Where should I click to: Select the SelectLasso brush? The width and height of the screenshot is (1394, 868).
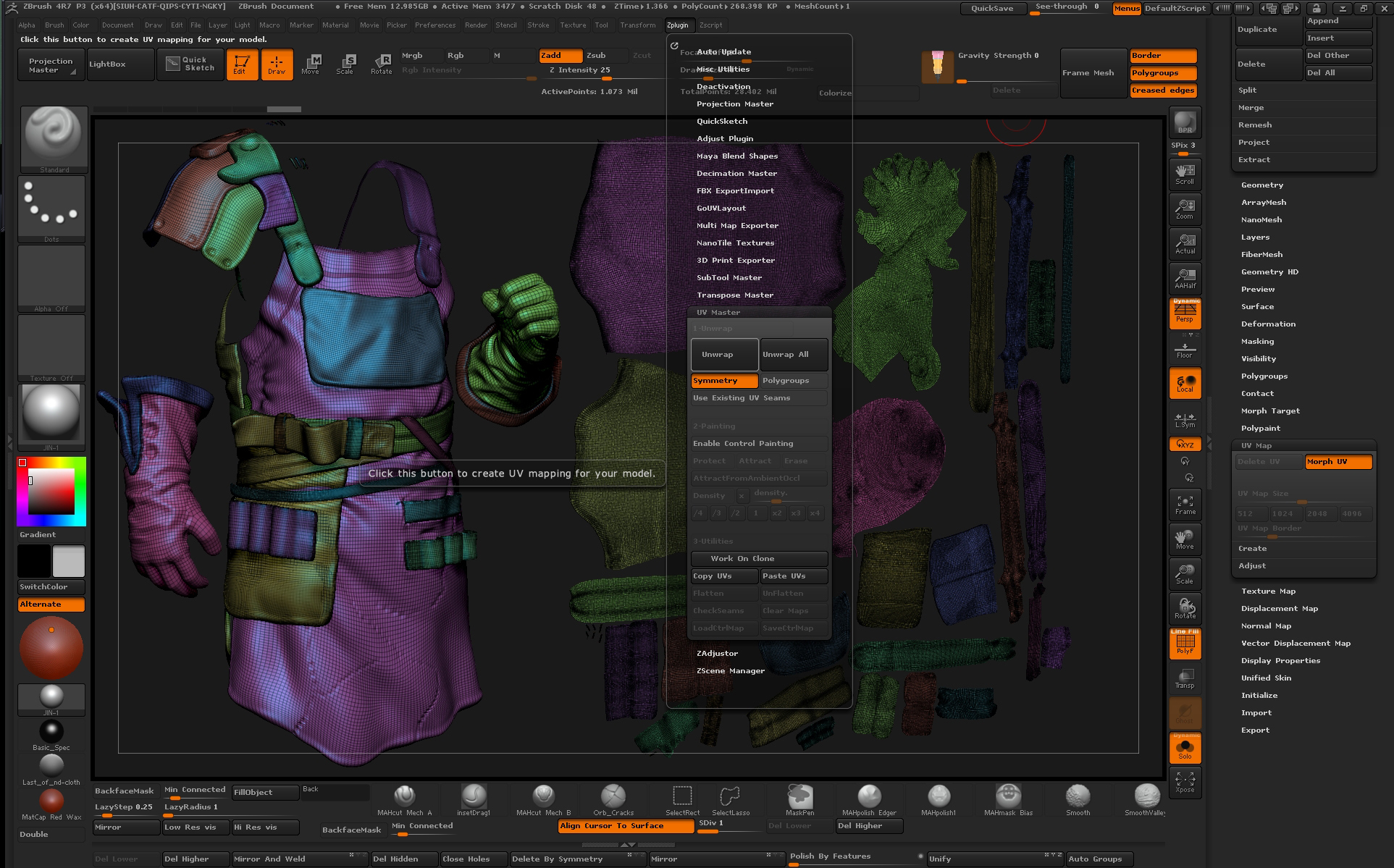click(x=730, y=800)
